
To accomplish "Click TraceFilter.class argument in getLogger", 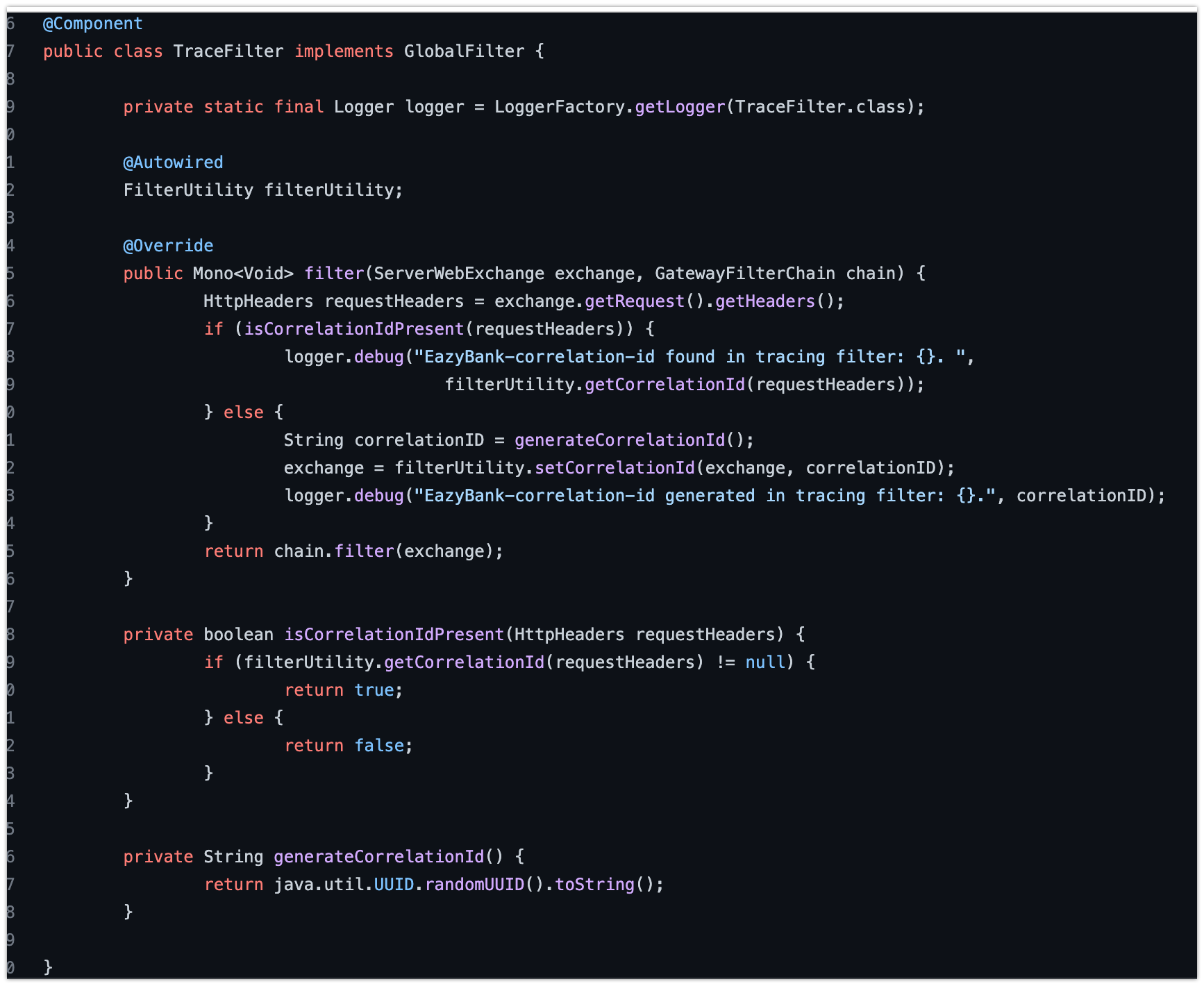I will [820, 107].
